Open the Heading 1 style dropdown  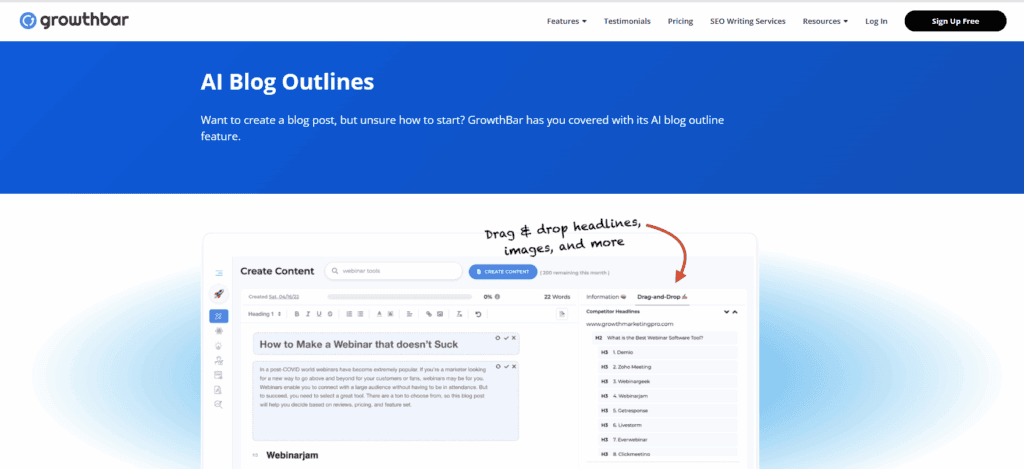pyautogui.click(x=264, y=314)
